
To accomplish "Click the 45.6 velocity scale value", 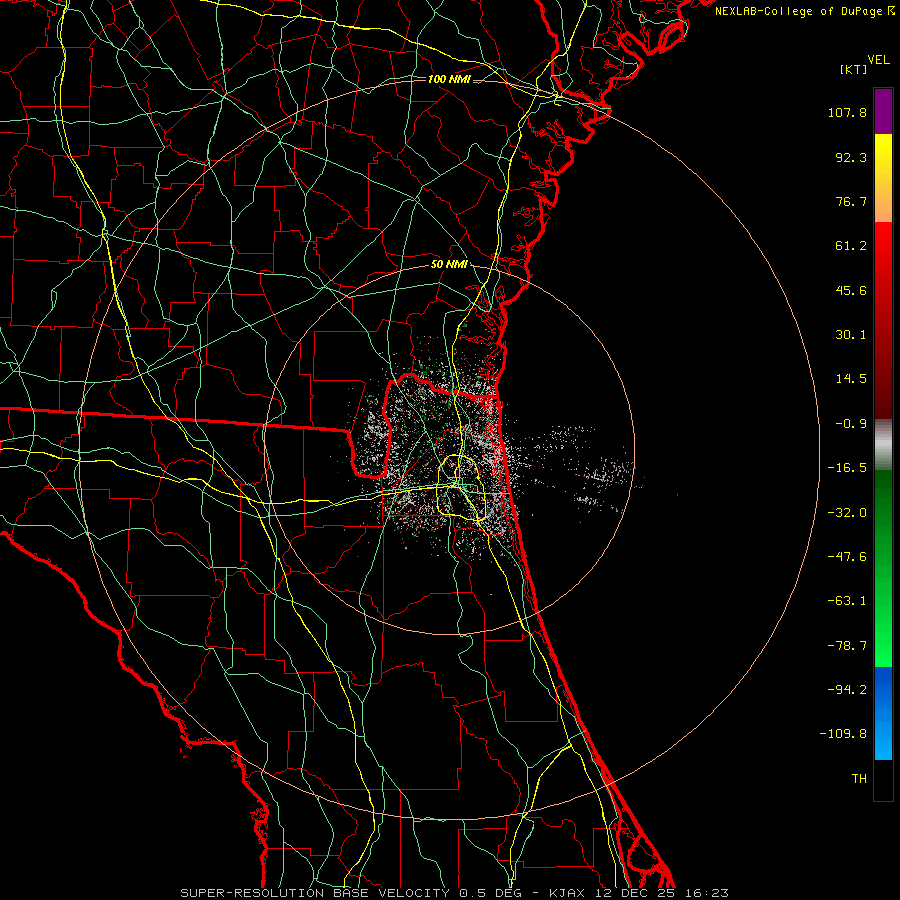I will [x=851, y=290].
